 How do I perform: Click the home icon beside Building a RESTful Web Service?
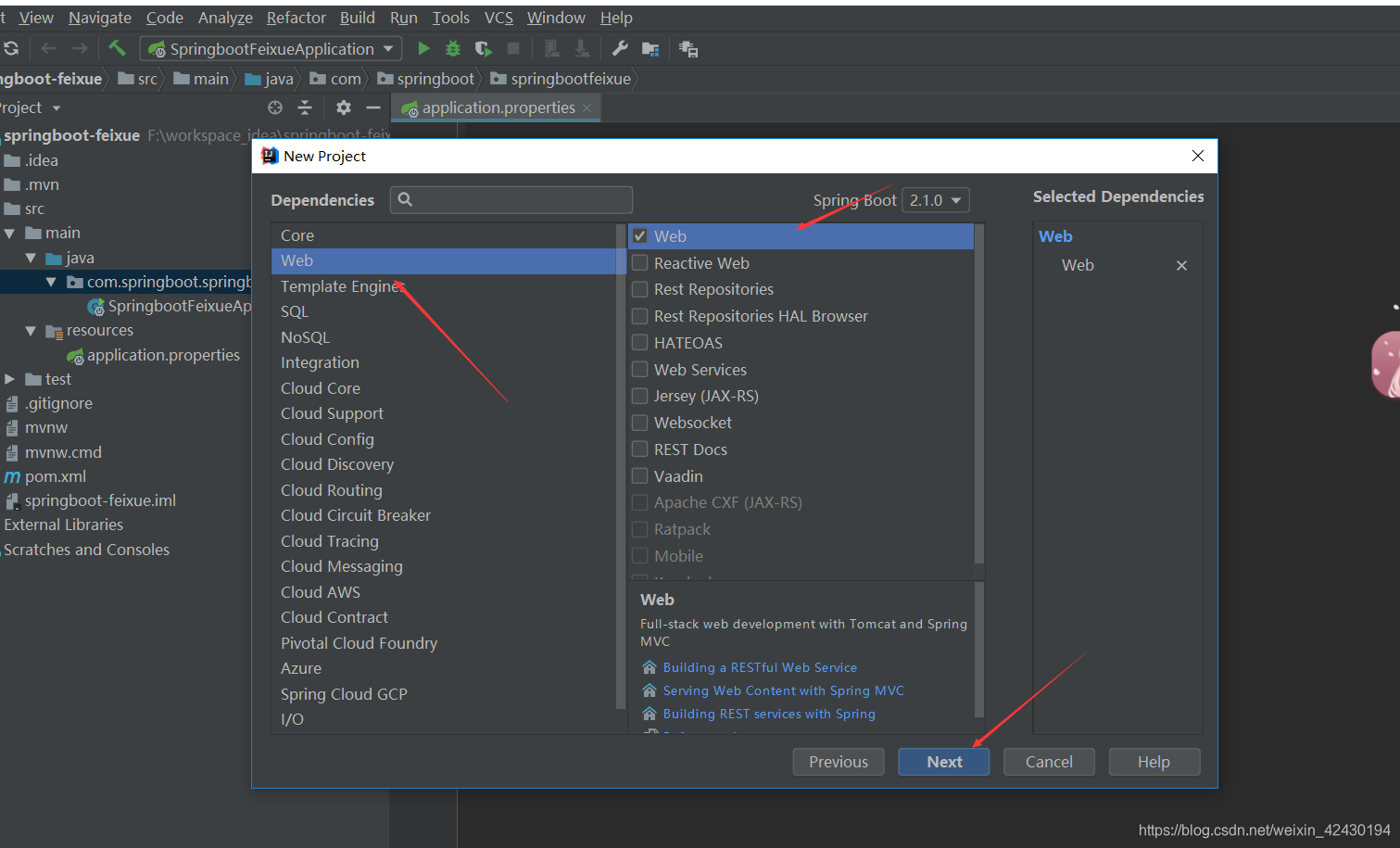pos(650,667)
